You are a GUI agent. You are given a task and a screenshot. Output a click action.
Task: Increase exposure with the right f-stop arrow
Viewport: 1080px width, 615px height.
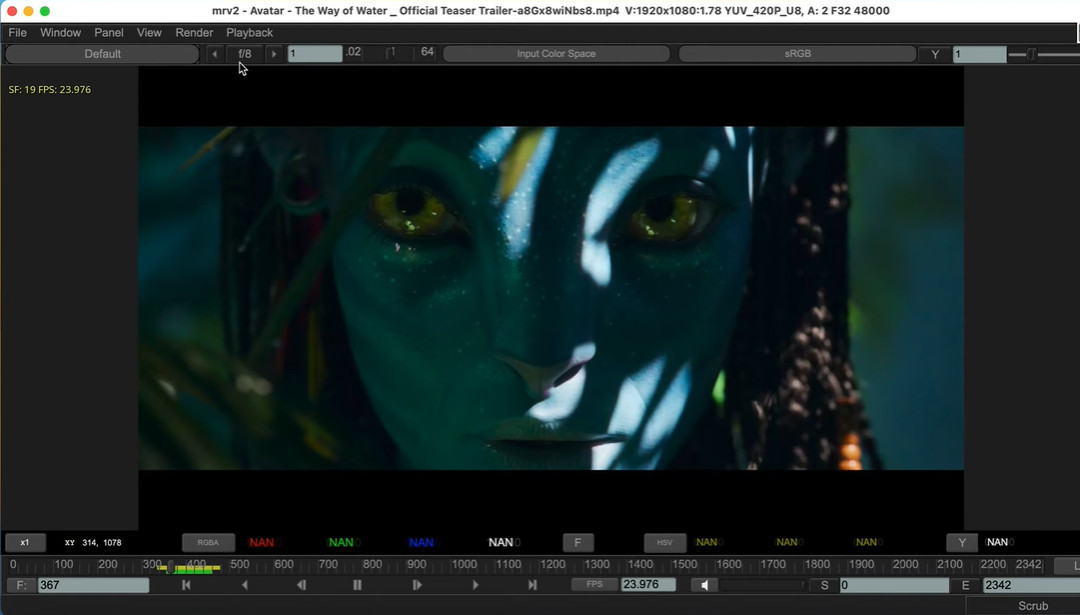point(273,54)
